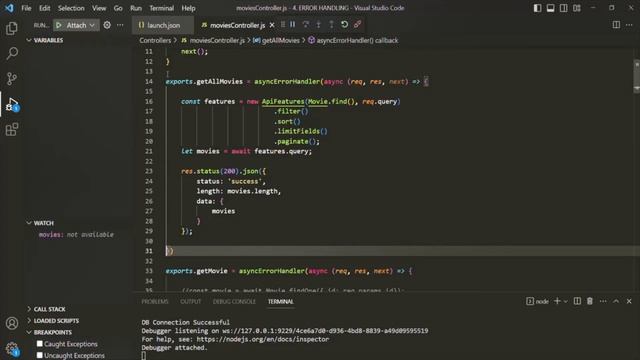The height and width of the screenshot is (360, 640).
Task: Split the editor to the right
Action: click(x=616, y=25)
